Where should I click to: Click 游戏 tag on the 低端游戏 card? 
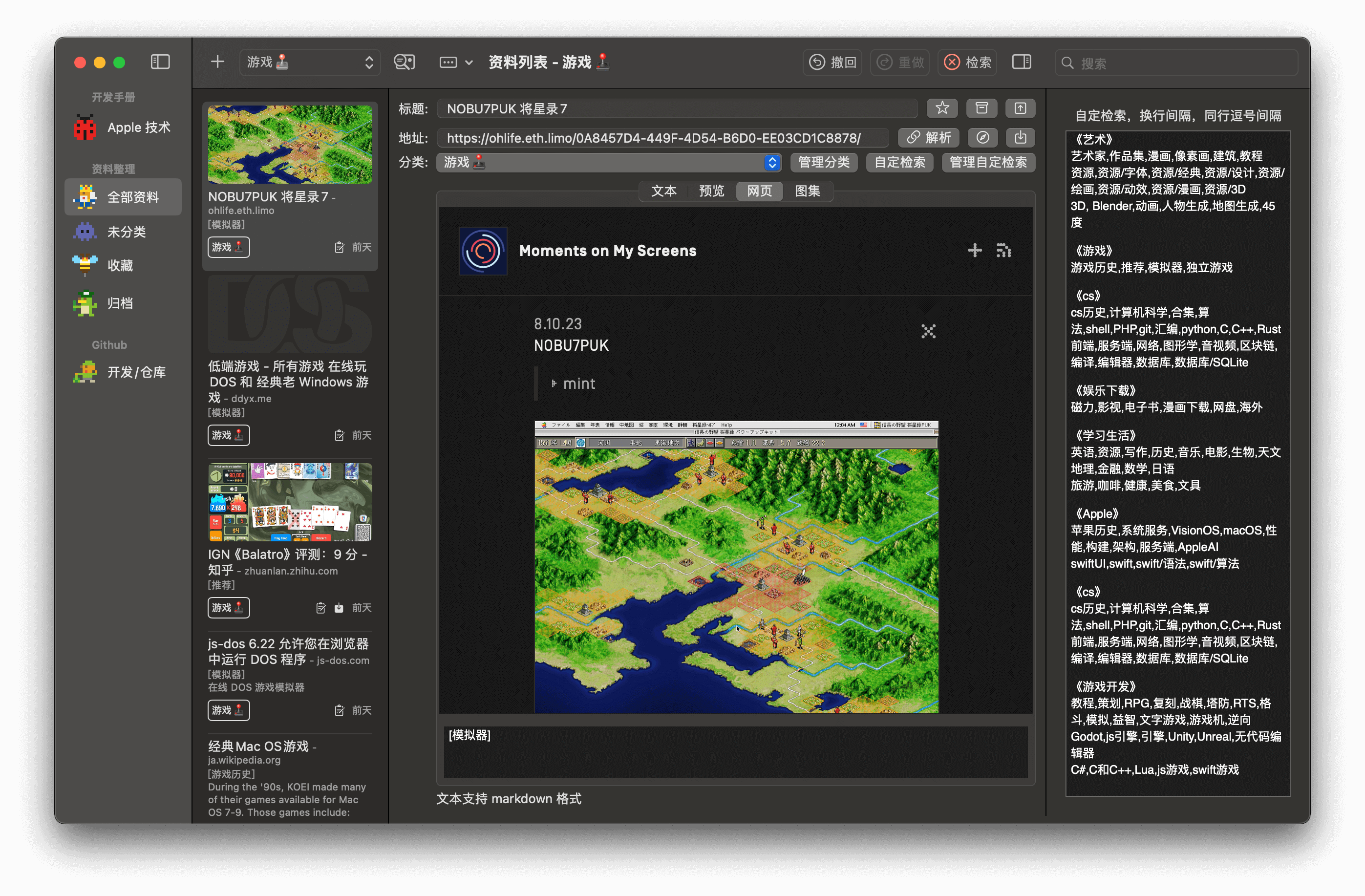[x=228, y=435]
